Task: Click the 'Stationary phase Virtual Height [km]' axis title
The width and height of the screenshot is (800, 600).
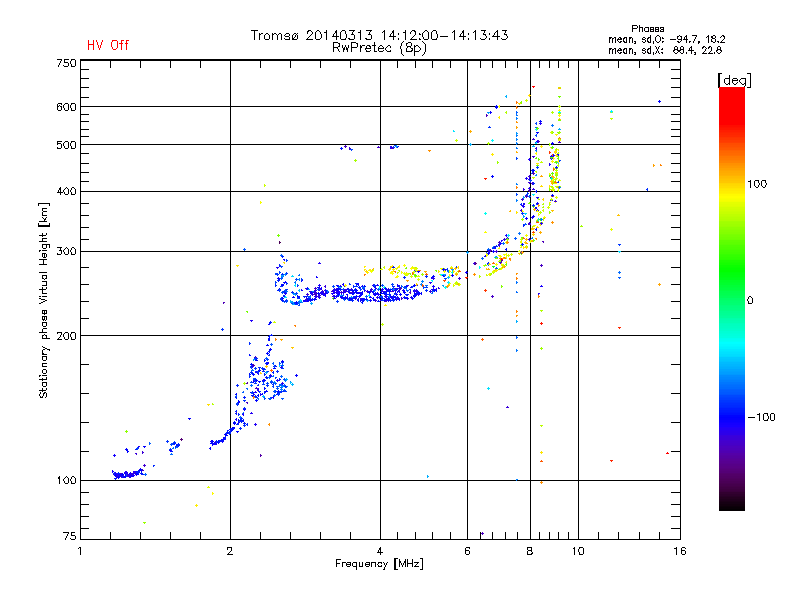Action: (x=43, y=300)
